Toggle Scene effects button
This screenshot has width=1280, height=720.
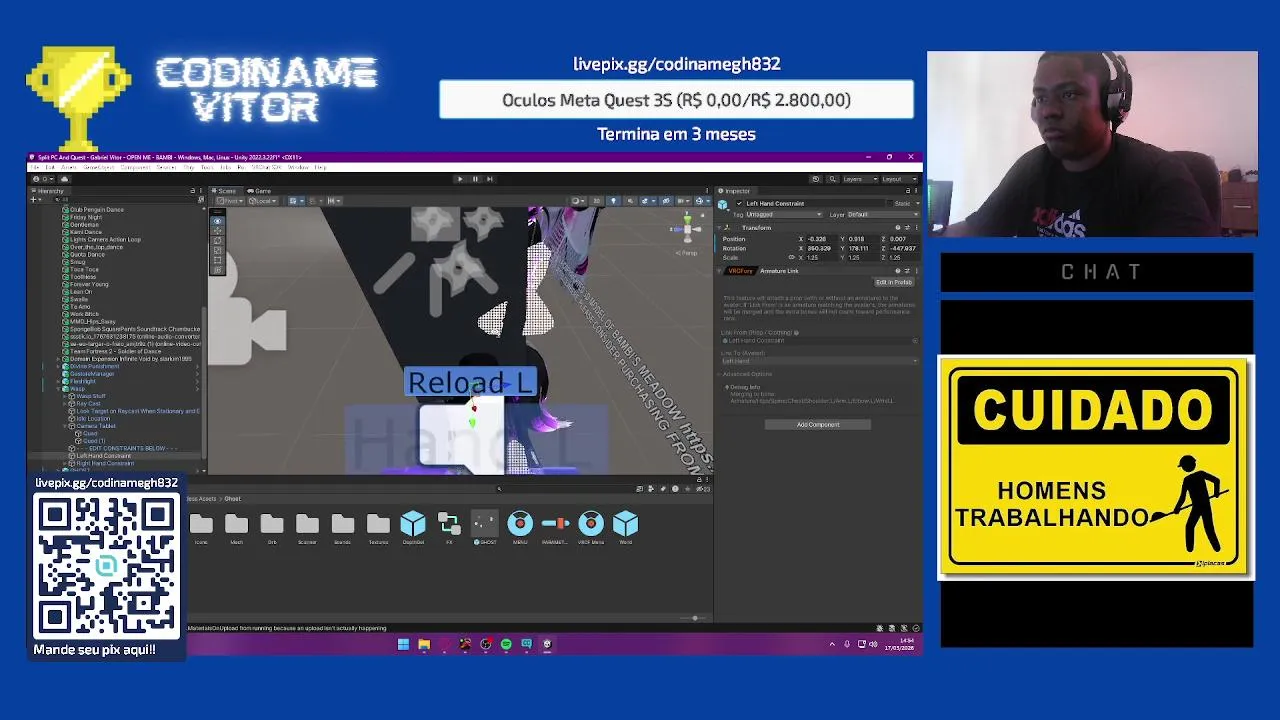pos(647,200)
